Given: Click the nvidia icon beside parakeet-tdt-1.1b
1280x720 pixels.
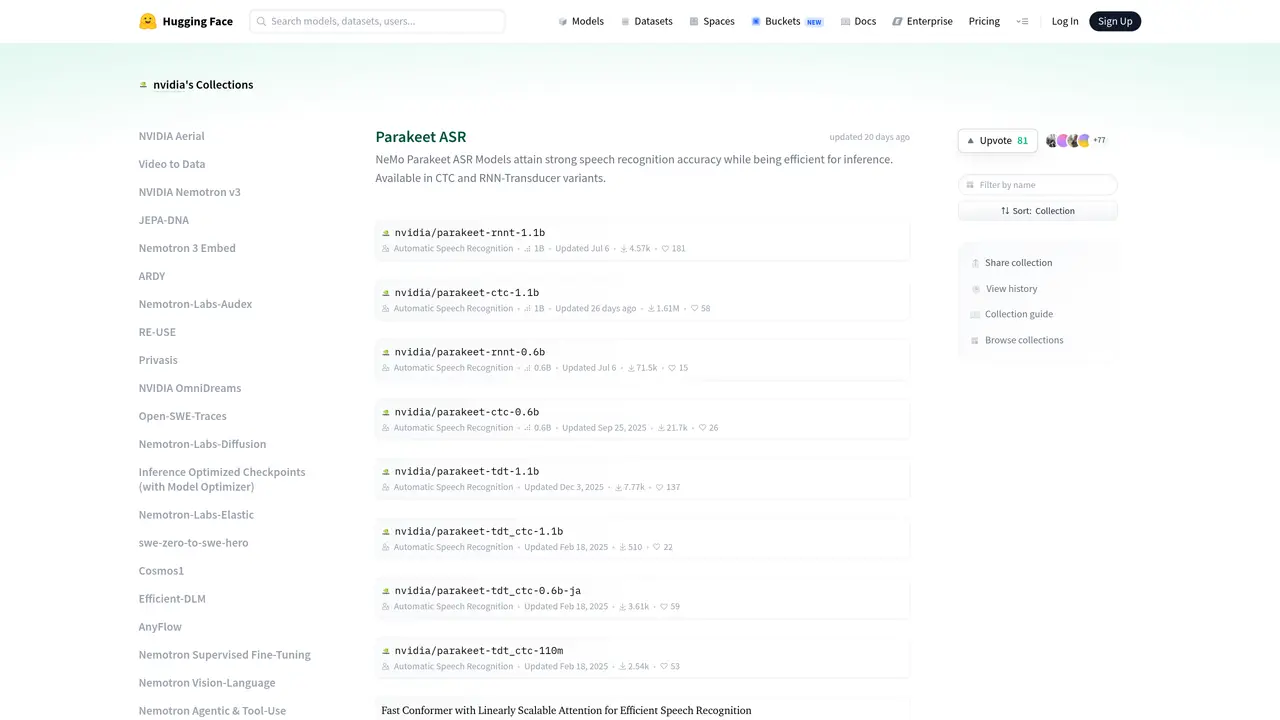Looking at the screenshot, I should tap(386, 471).
